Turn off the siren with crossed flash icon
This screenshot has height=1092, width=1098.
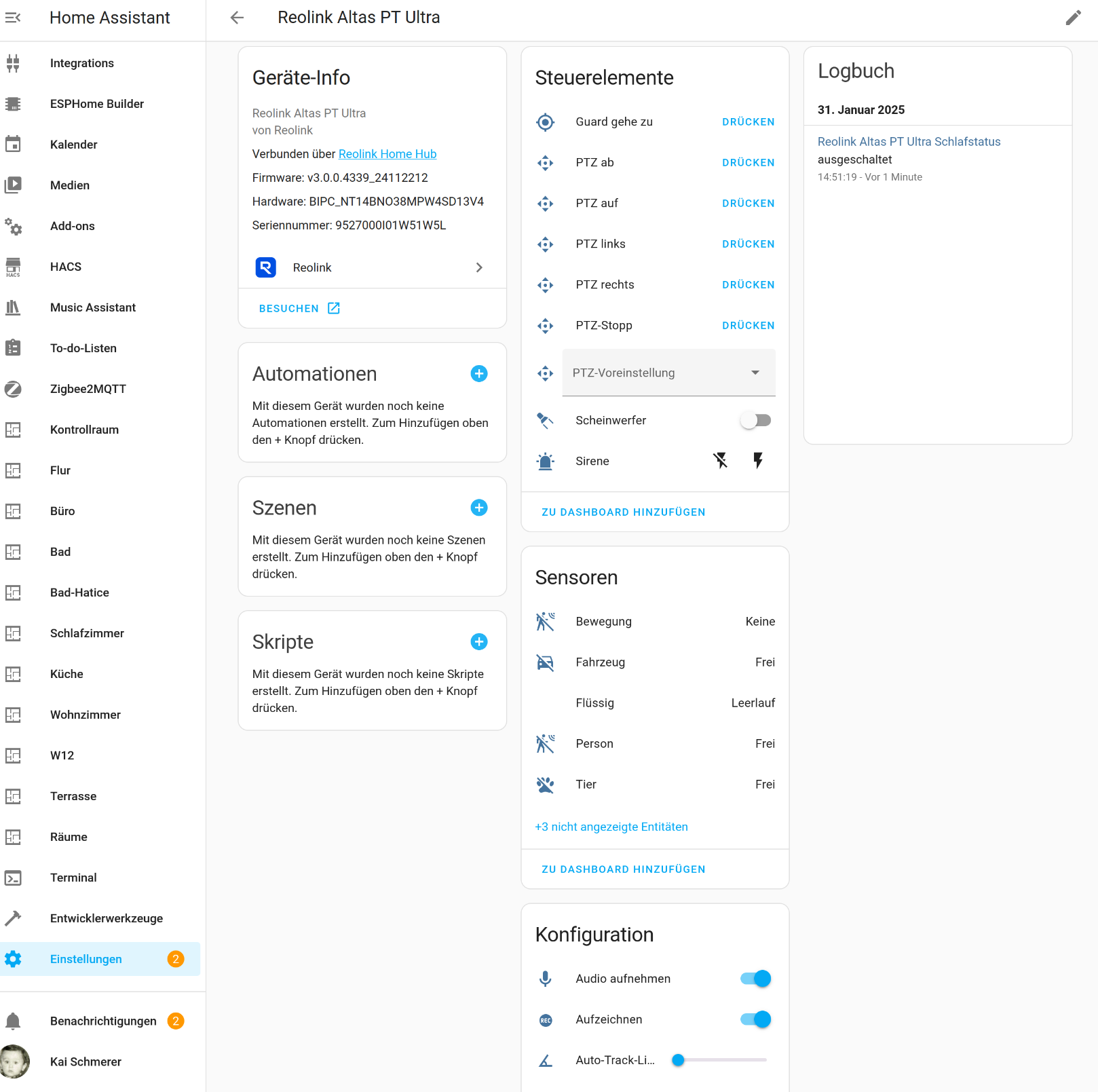(x=721, y=461)
